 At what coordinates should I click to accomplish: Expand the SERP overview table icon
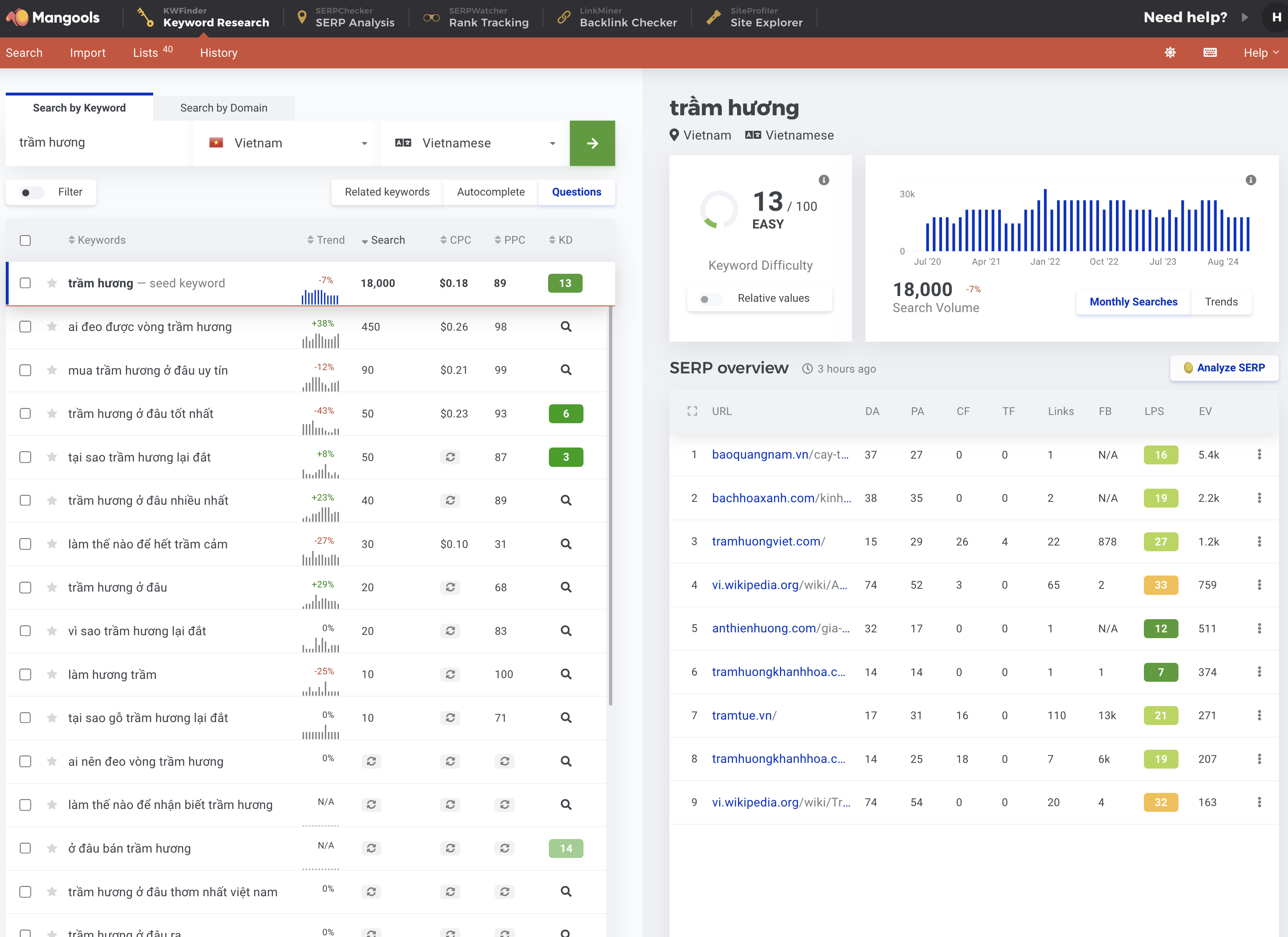pos(692,411)
